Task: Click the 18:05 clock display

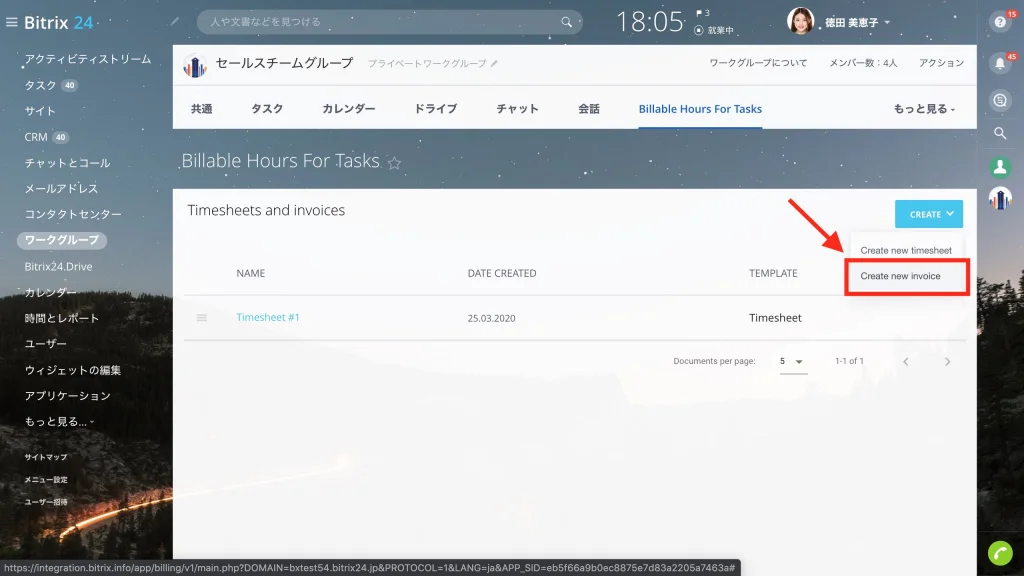Action: (649, 22)
